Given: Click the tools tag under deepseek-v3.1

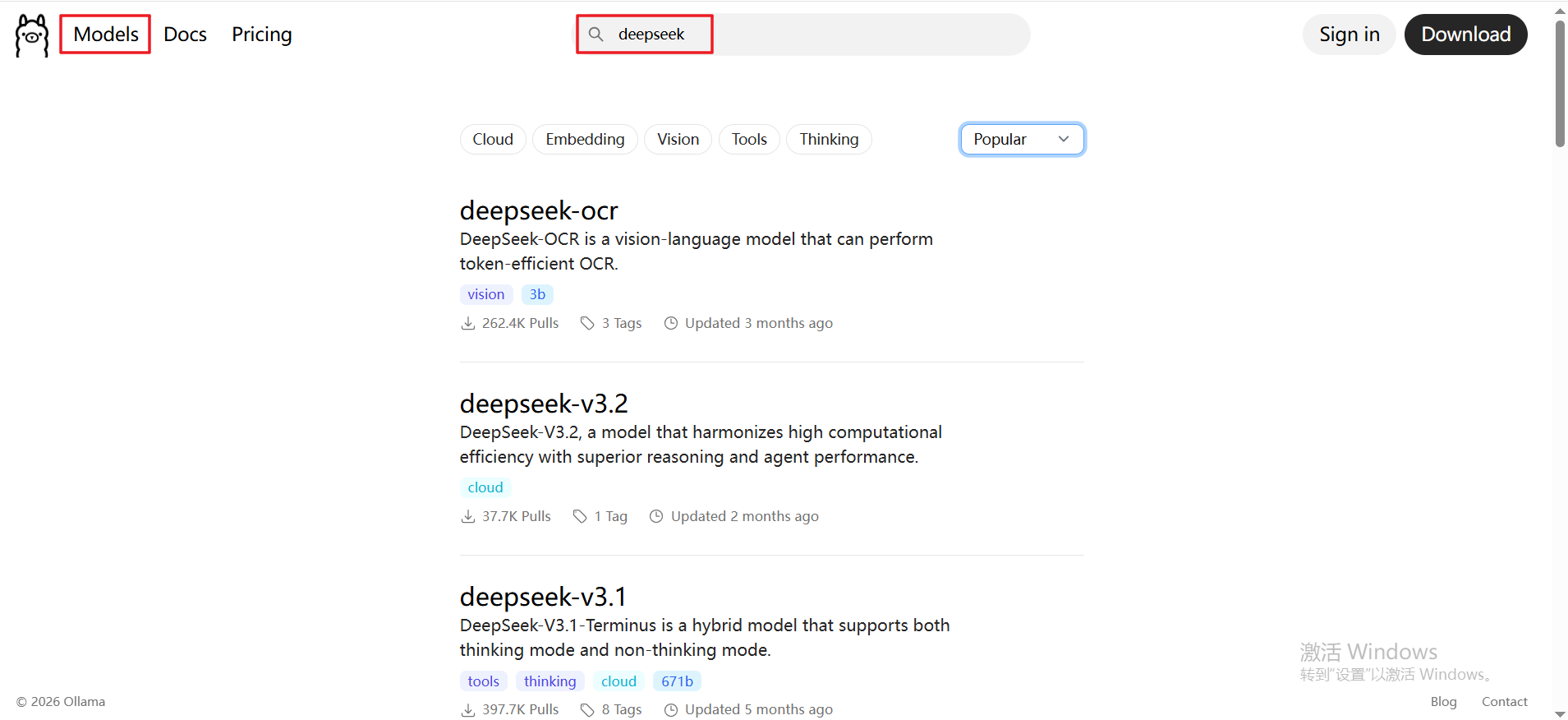Looking at the screenshot, I should pos(484,681).
